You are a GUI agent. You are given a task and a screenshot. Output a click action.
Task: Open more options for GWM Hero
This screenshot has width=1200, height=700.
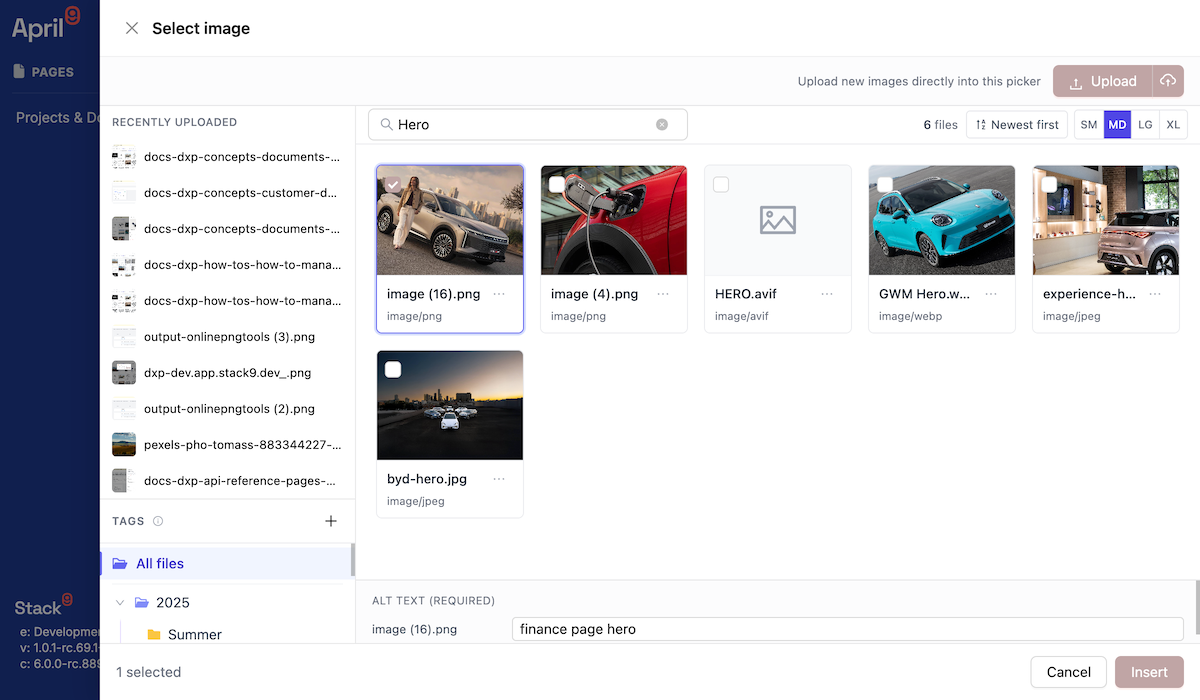tap(991, 294)
